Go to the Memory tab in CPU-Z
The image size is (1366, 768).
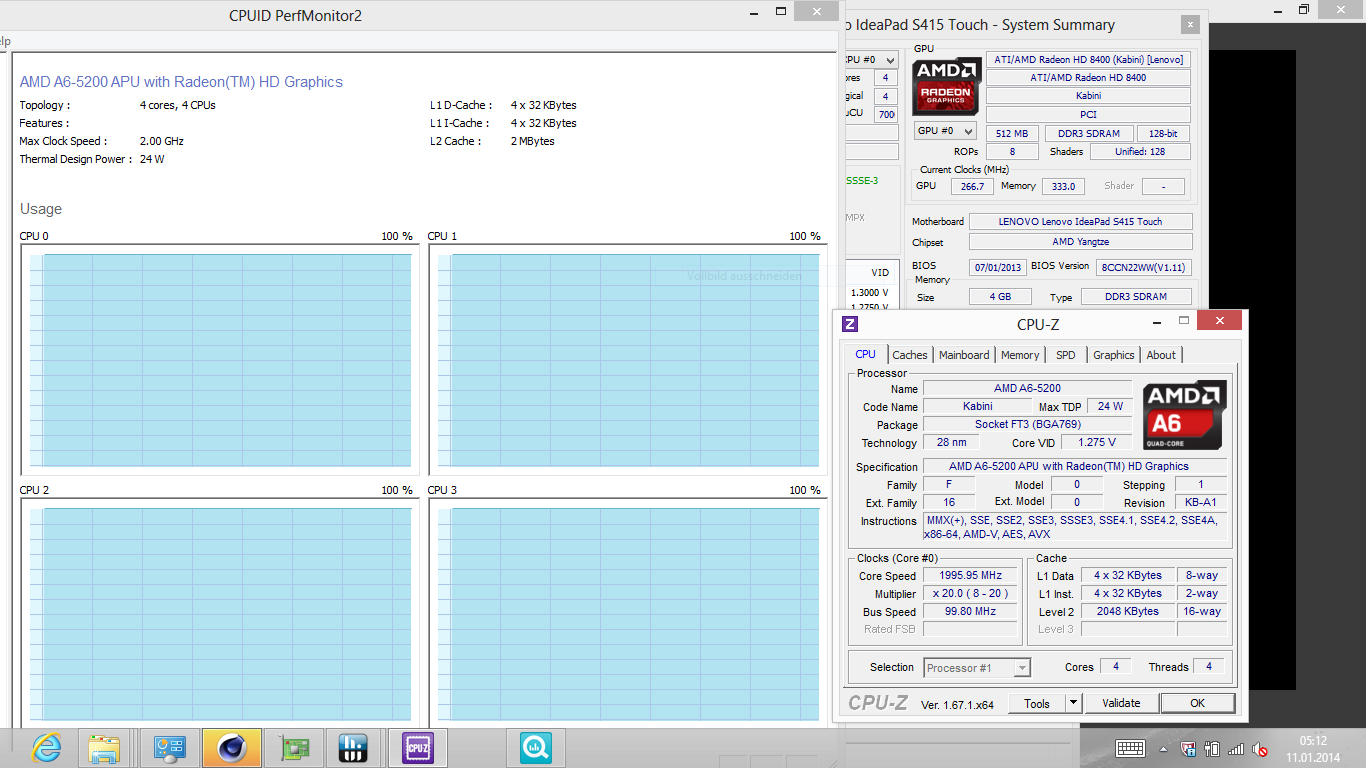1020,355
